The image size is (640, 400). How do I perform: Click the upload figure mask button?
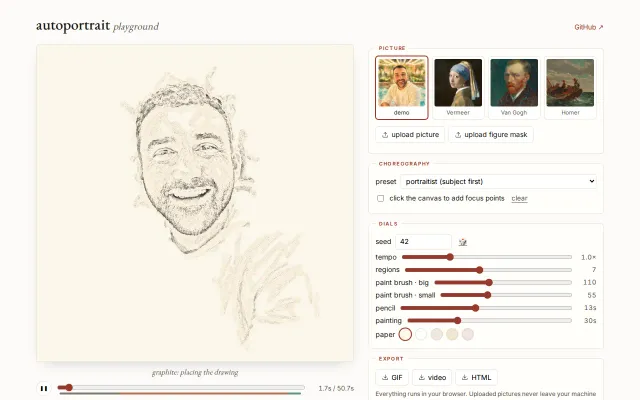tap(491, 135)
